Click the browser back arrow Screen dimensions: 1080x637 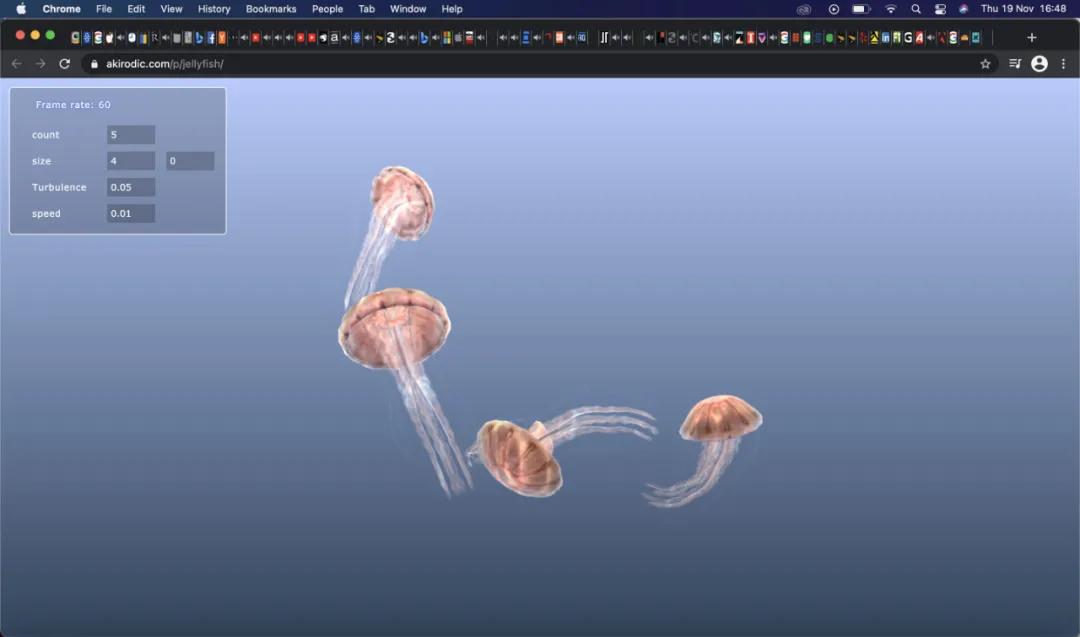[x=16, y=63]
